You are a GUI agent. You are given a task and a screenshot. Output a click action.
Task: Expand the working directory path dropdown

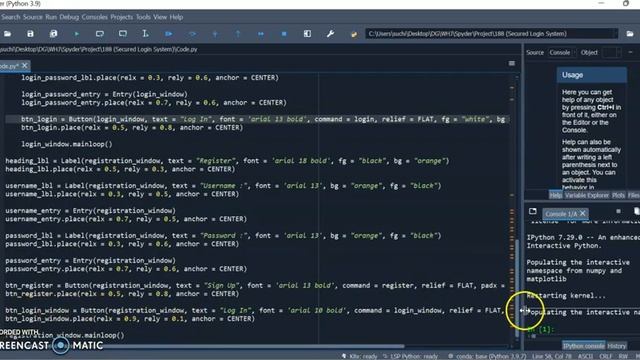pyautogui.click(x=616, y=34)
